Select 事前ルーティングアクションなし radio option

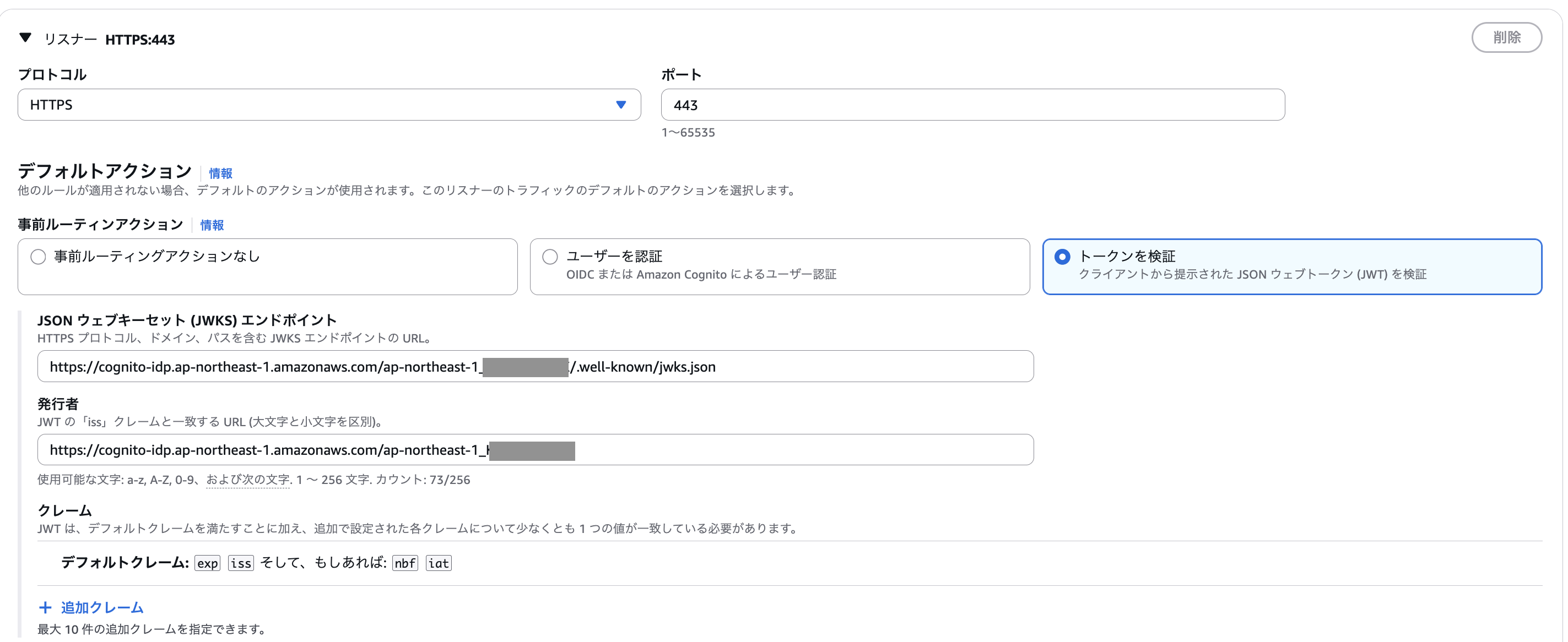point(39,257)
